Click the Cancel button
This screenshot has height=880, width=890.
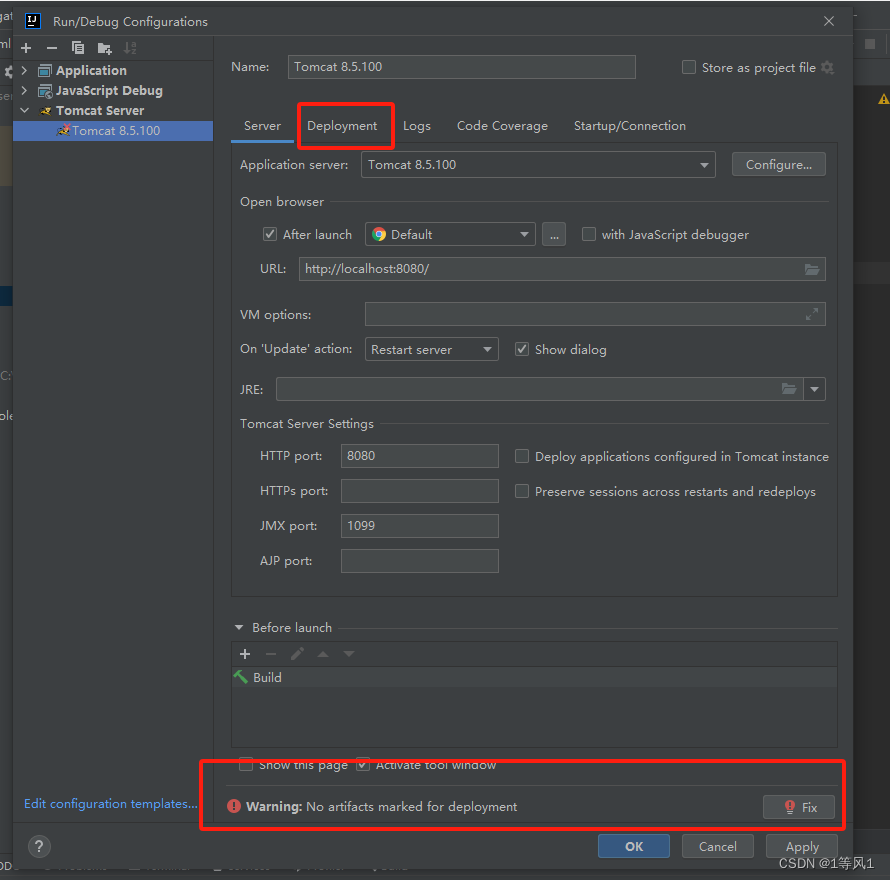click(717, 847)
